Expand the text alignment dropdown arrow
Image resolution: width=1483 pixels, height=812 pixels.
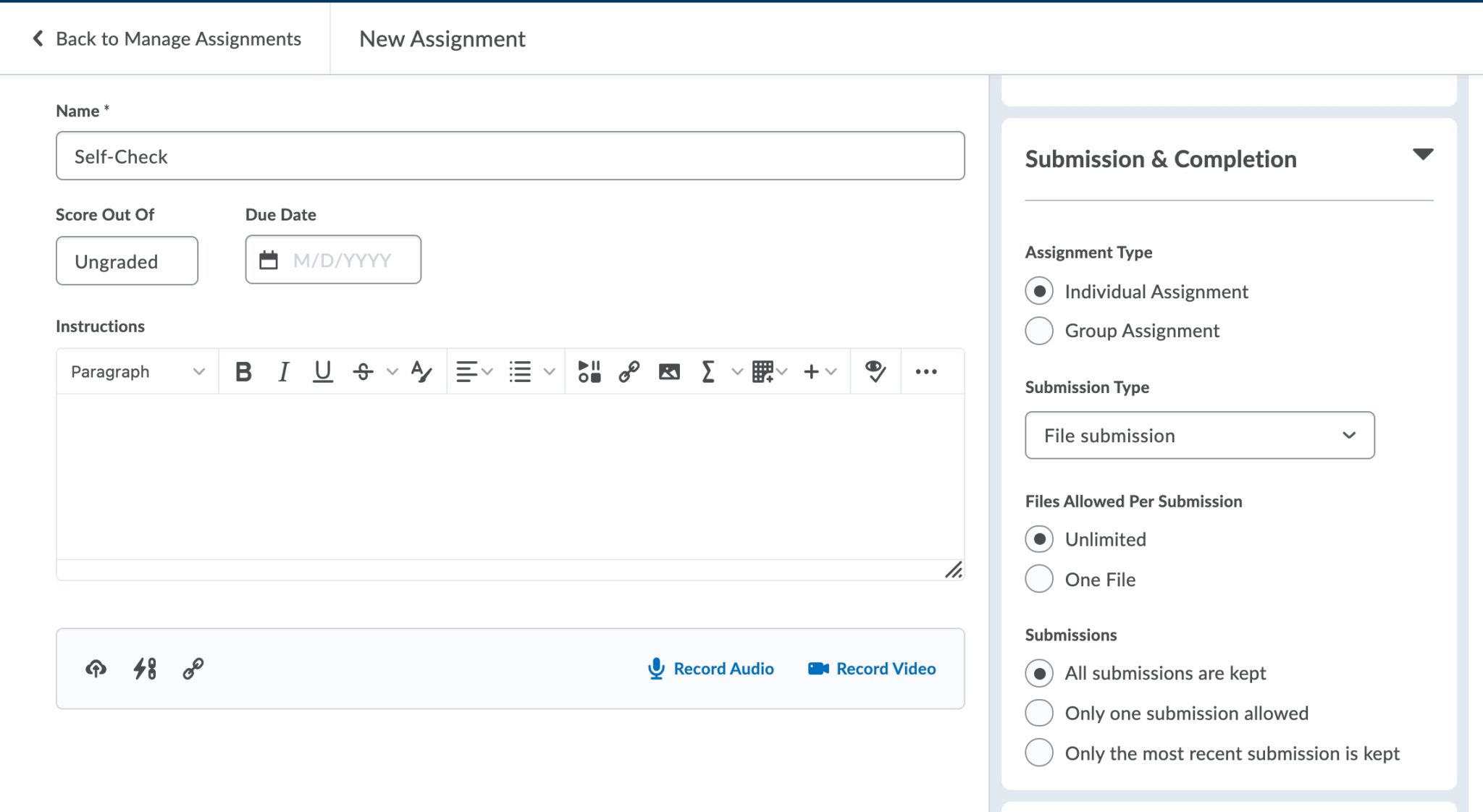click(x=489, y=371)
